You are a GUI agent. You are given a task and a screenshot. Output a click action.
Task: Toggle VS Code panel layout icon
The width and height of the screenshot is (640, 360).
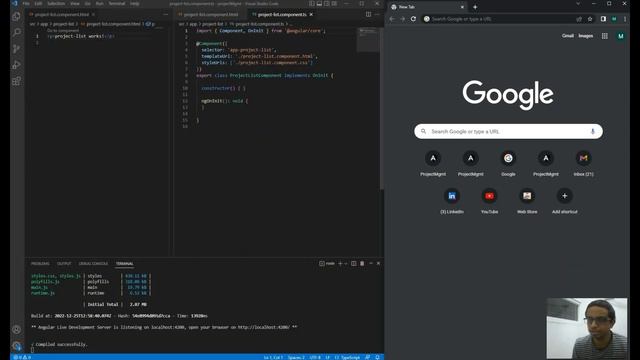[x=319, y=4]
